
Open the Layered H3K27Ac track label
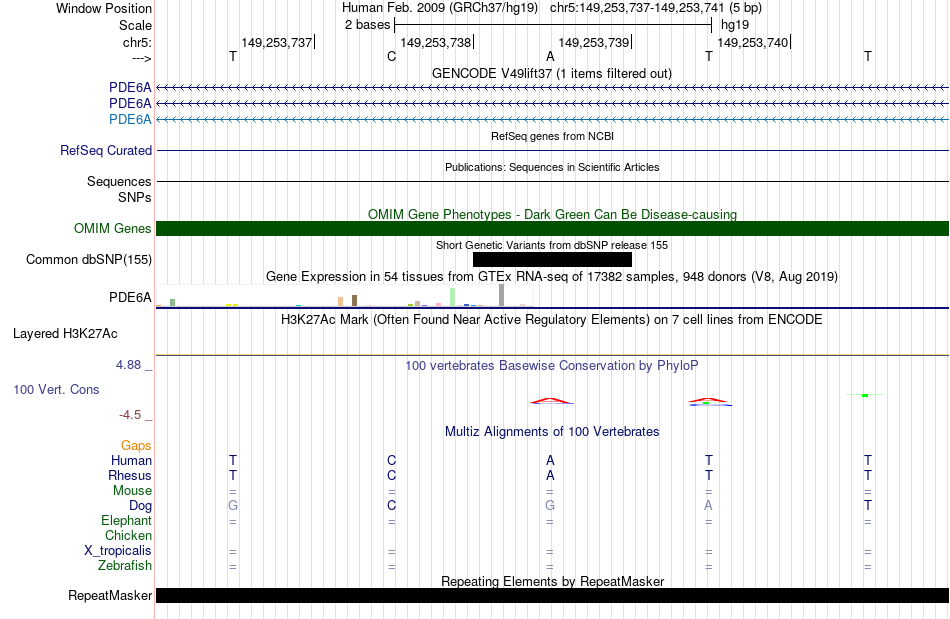[x=65, y=334]
